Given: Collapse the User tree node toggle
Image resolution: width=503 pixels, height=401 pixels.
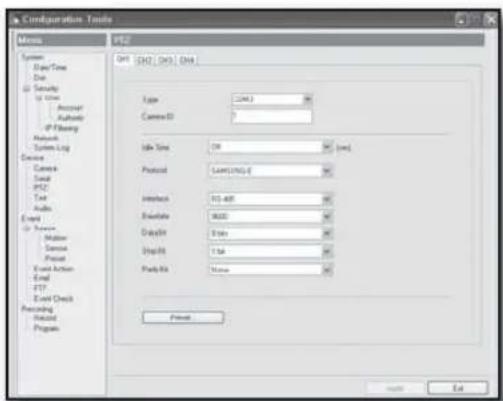Looking at the screenshot, I should [x=38, y=98].
